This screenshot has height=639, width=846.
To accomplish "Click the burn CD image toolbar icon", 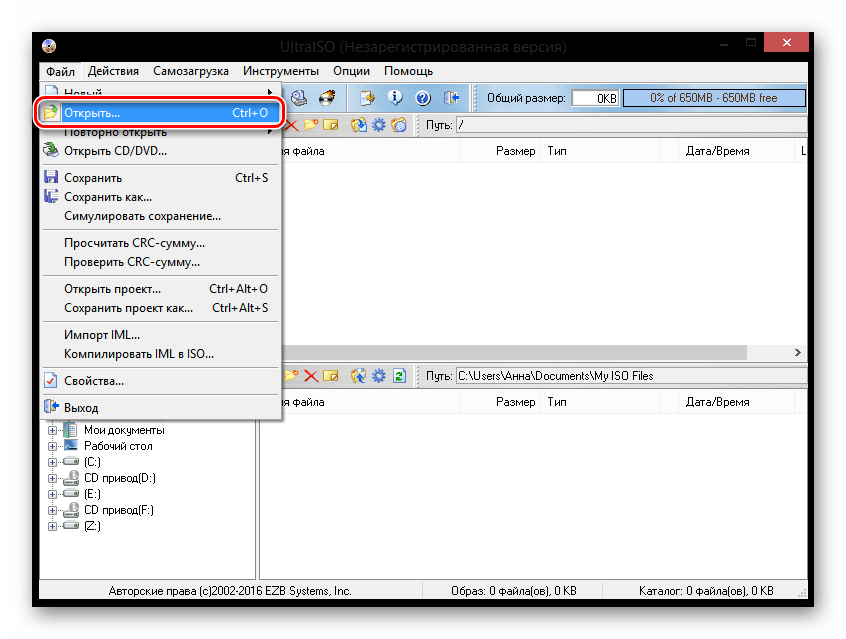I will pyautogui.click(x=327, y=98).
